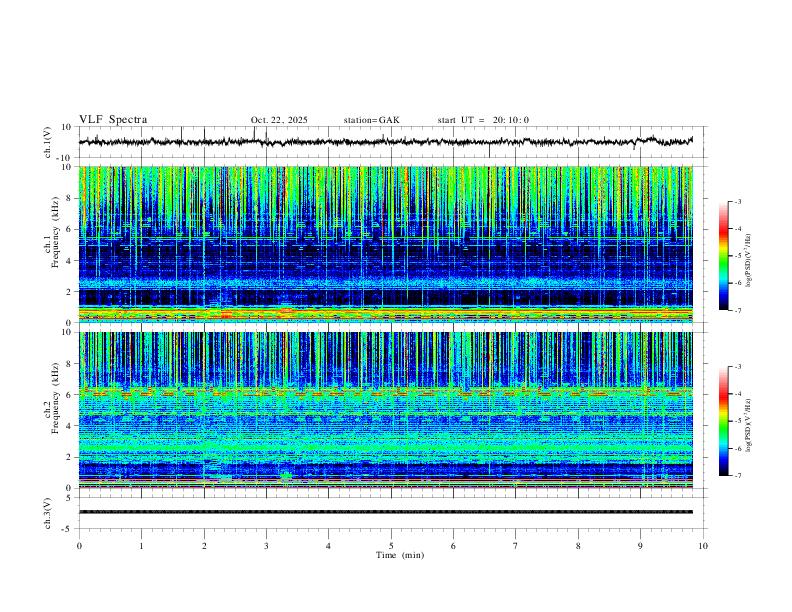Viewport: 792px width, 612px height.
Task: Select the "Oct. 22, 2025" date label
Action: coord(279,120)
